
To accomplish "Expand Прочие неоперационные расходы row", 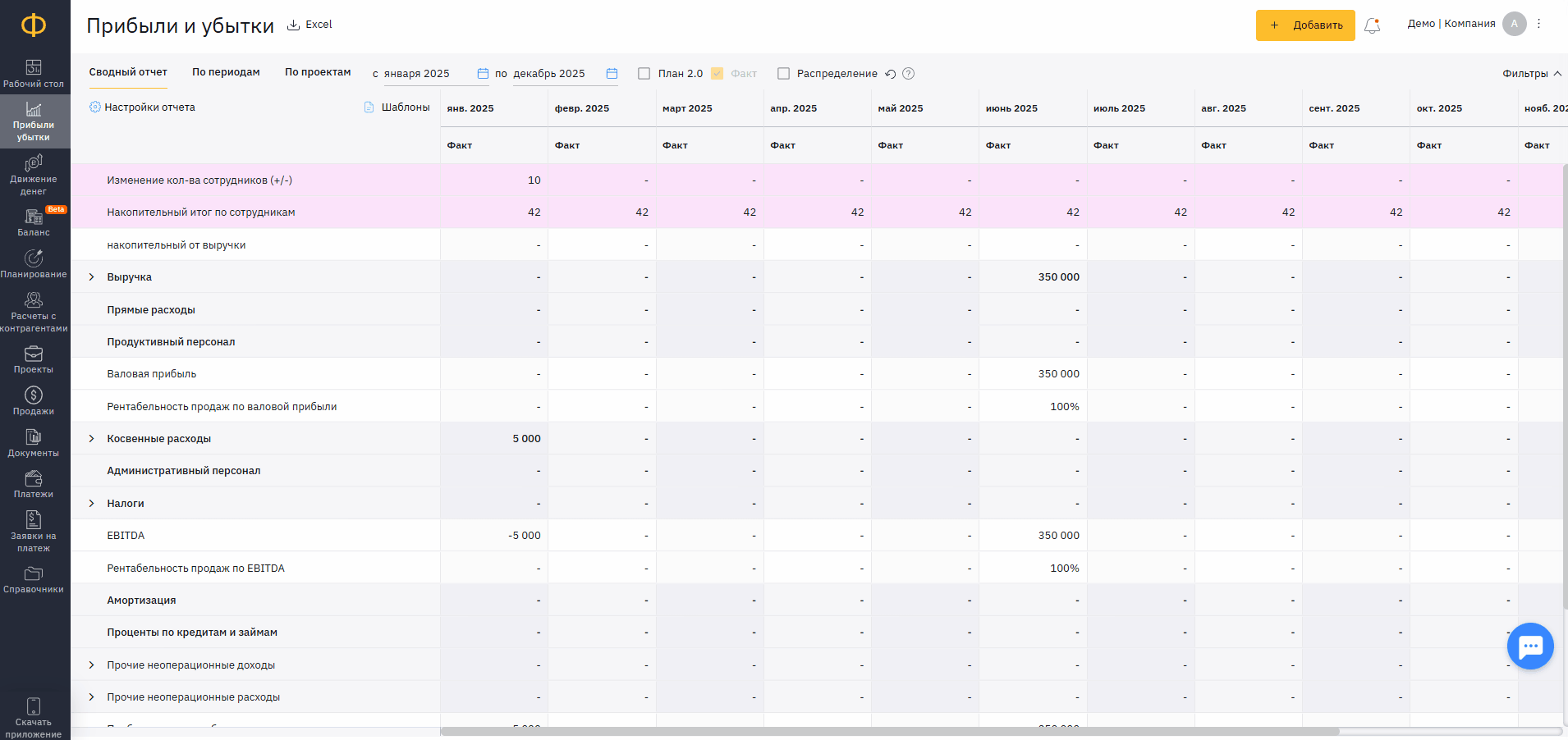I will pyautogui.click(x=91, y=697).
